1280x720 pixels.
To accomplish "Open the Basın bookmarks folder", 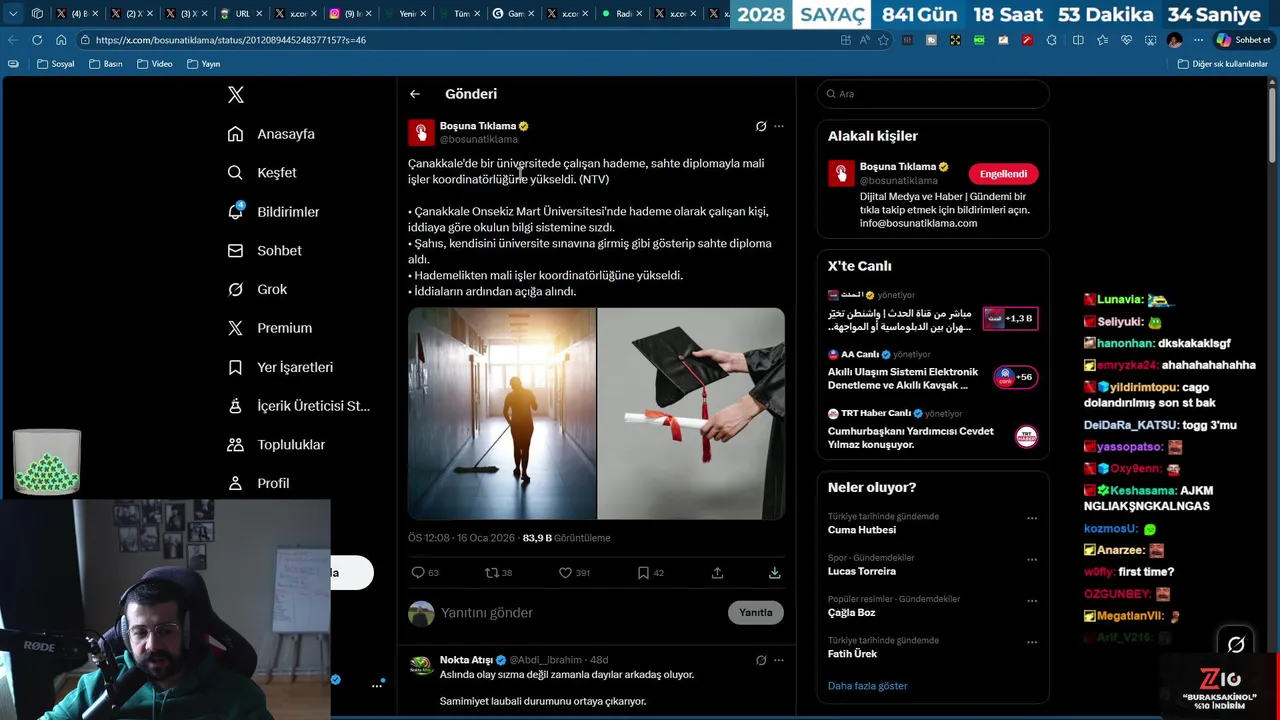I will [x=106, y=64].
